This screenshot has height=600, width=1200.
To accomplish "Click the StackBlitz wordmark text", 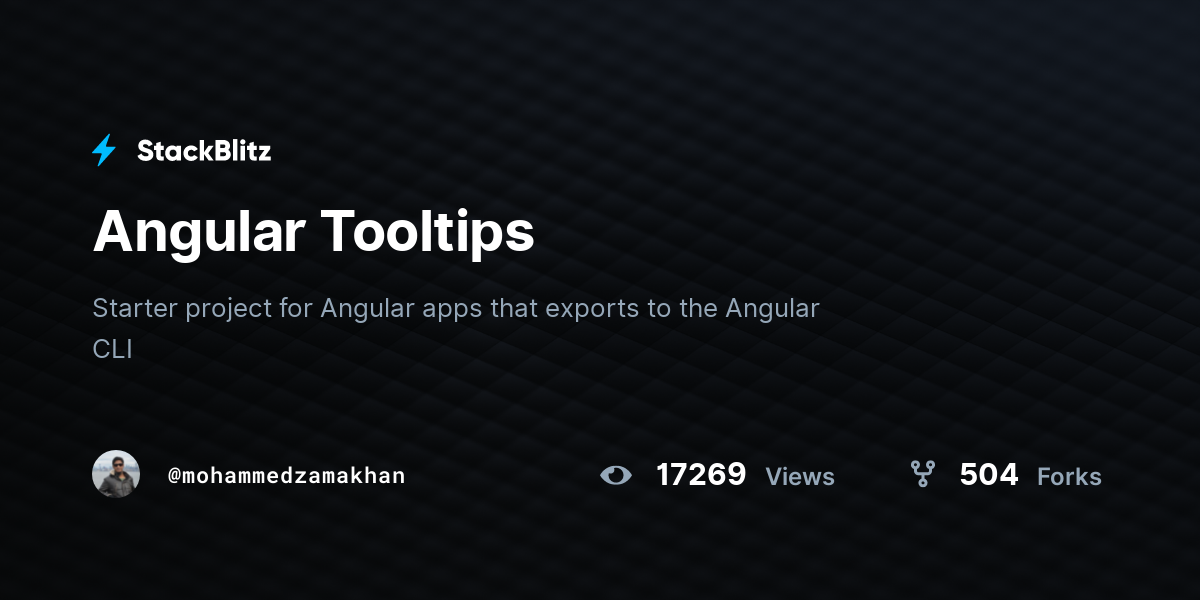I will click(x=204, y=151).
